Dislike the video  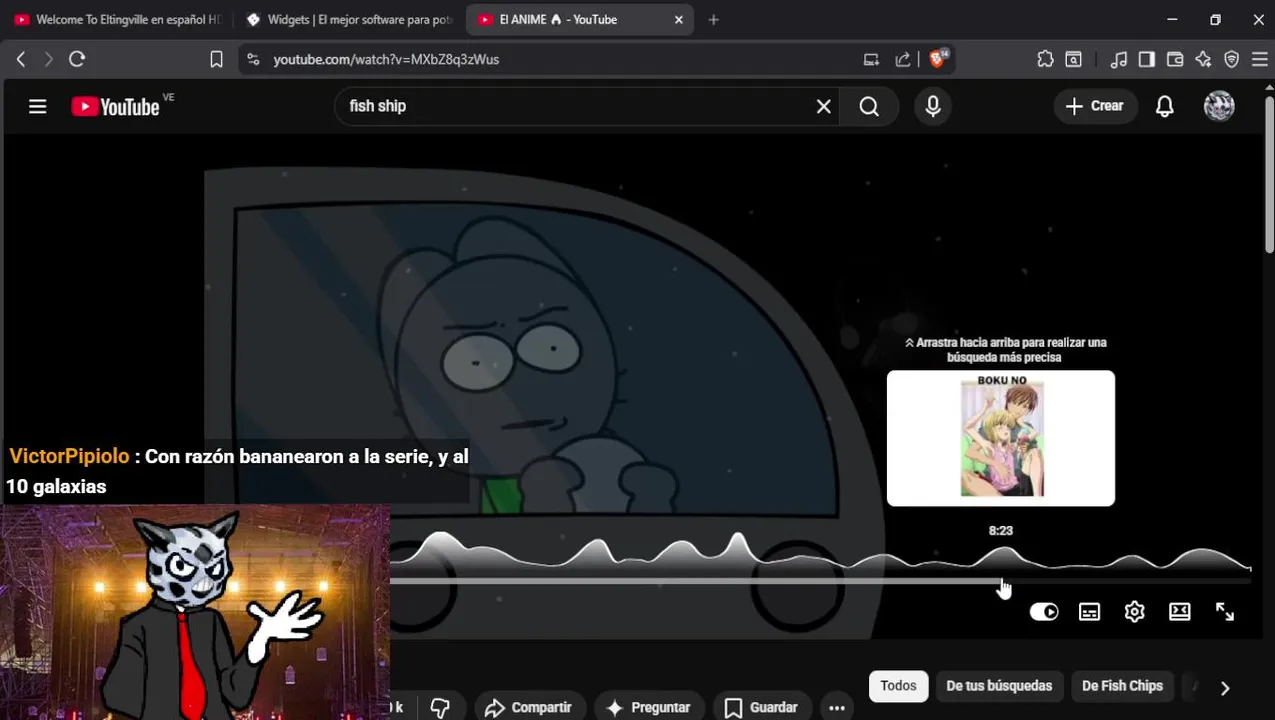pyautogui.click(x=440, y=708)
